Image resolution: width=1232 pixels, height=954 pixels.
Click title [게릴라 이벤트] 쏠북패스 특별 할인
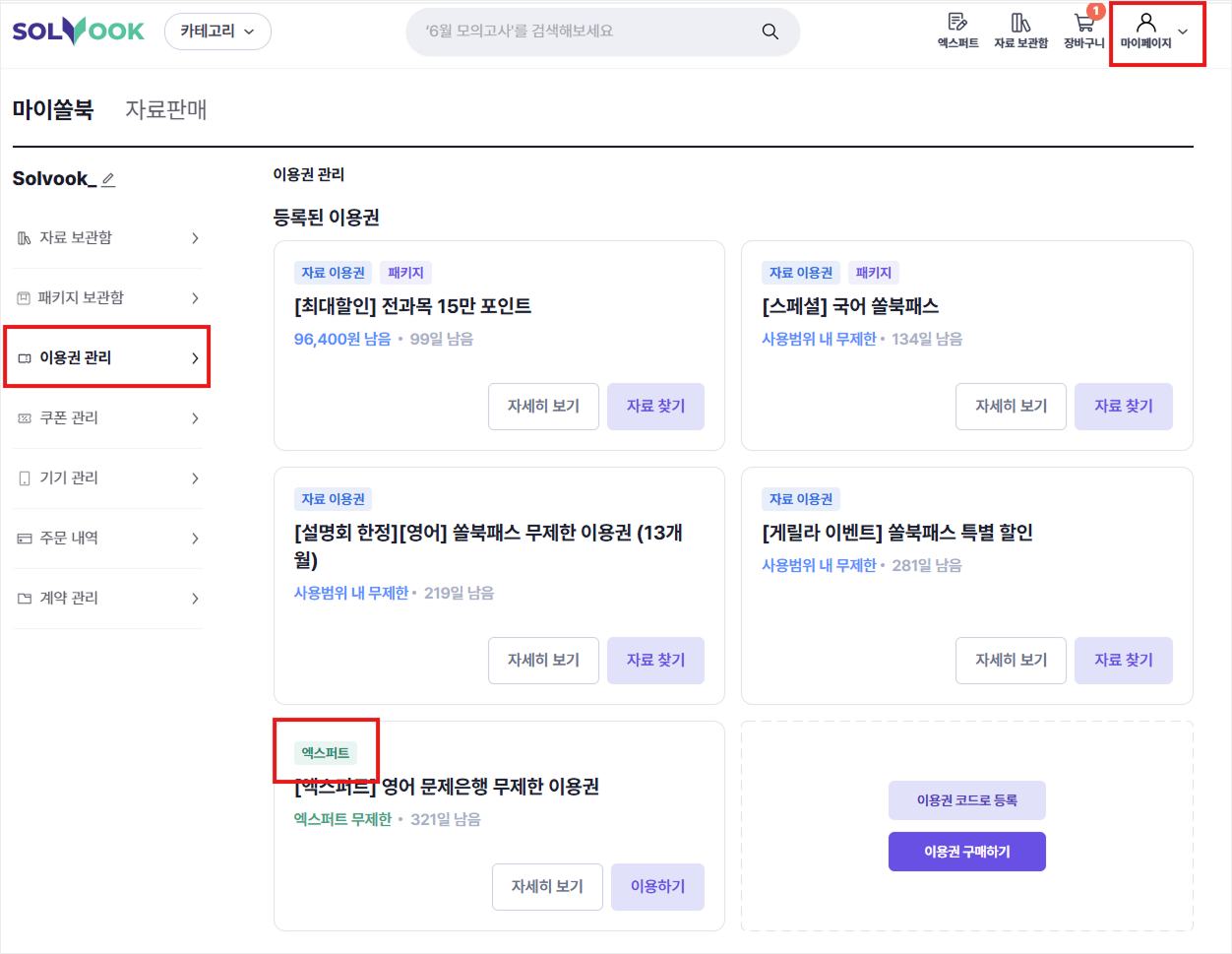[897, 533]
